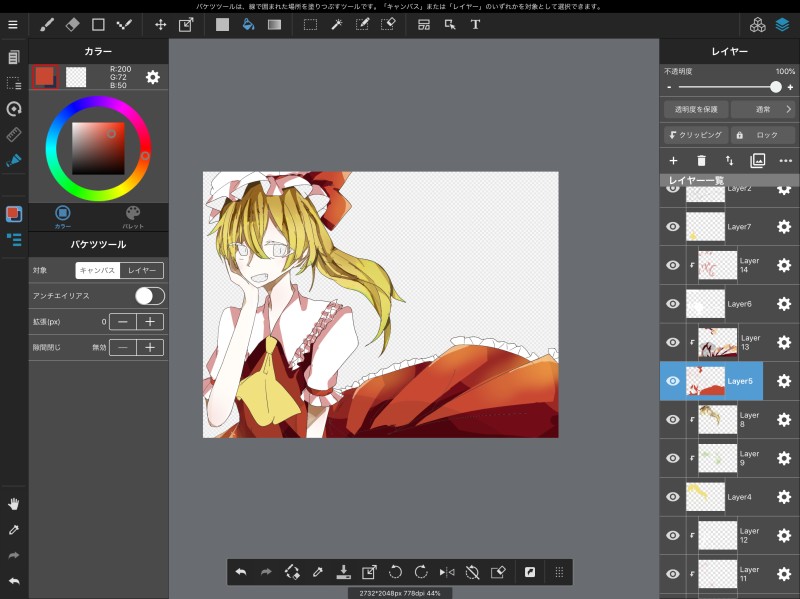Open the hamburger main menu
Viewport: 800px width, 599px height.
point(13,24)
